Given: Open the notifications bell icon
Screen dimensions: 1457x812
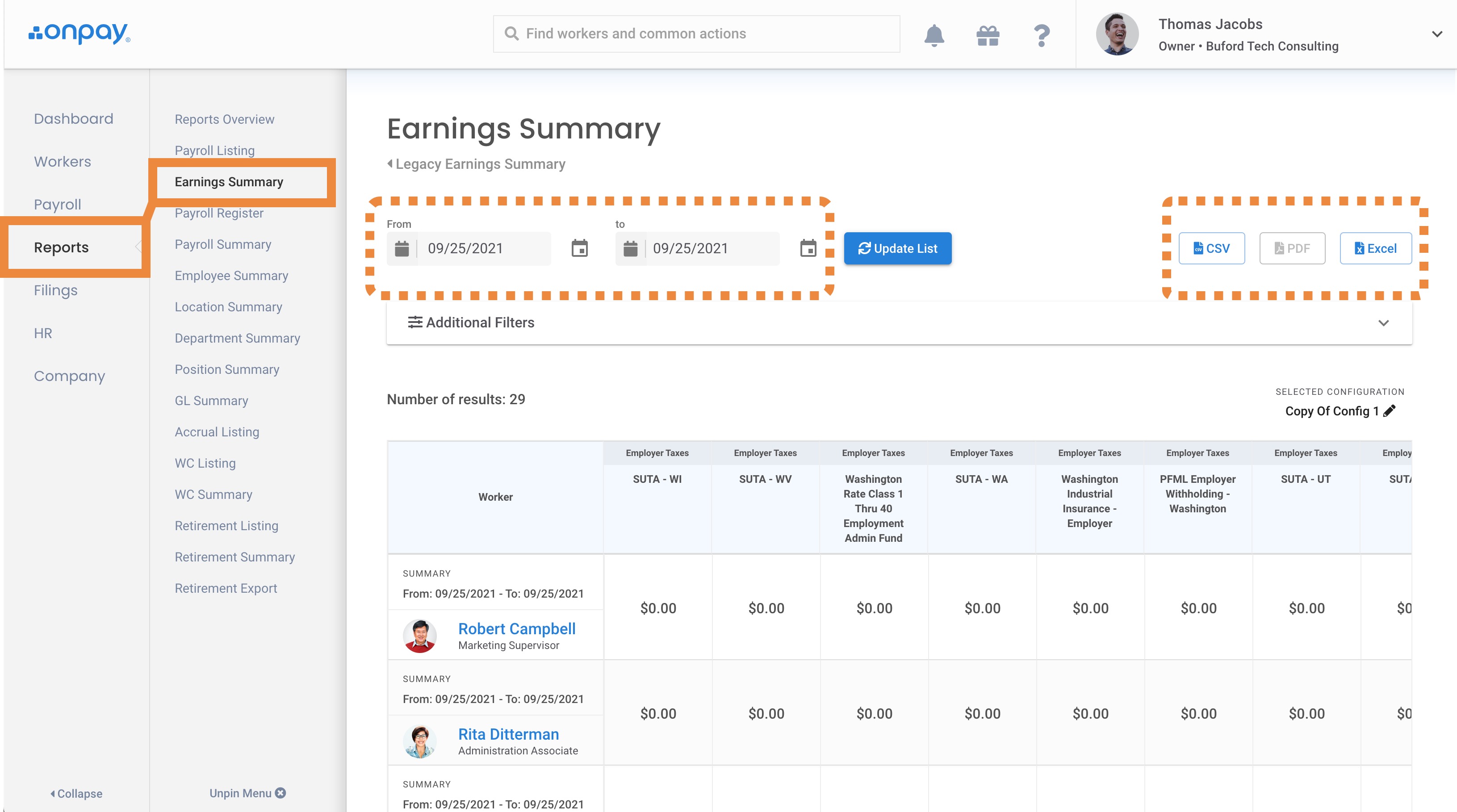Looking at the screenshot, I should point(934,35).
